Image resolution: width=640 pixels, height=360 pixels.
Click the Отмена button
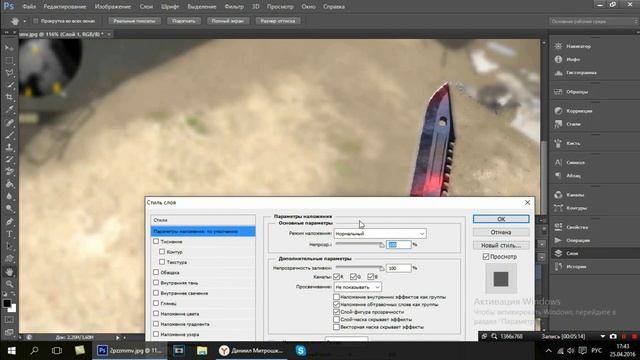click(x=501, y=232)
